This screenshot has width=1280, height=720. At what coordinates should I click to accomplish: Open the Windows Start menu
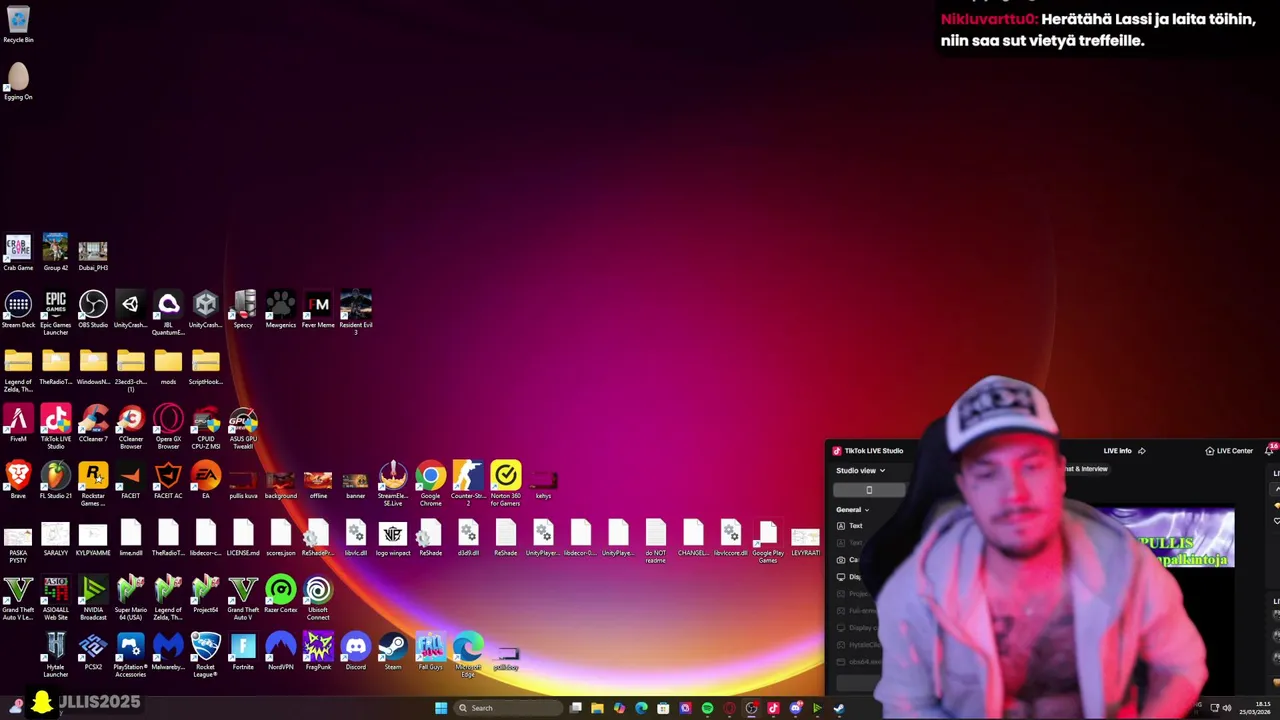click(x=441, y=708)
